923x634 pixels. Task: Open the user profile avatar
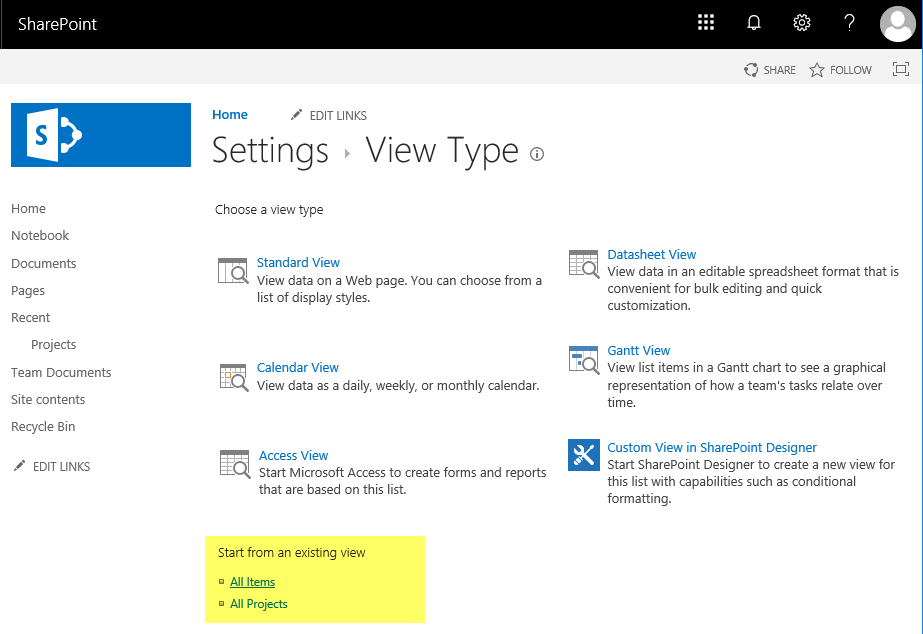pyautogui.click(x=898, y=24)
